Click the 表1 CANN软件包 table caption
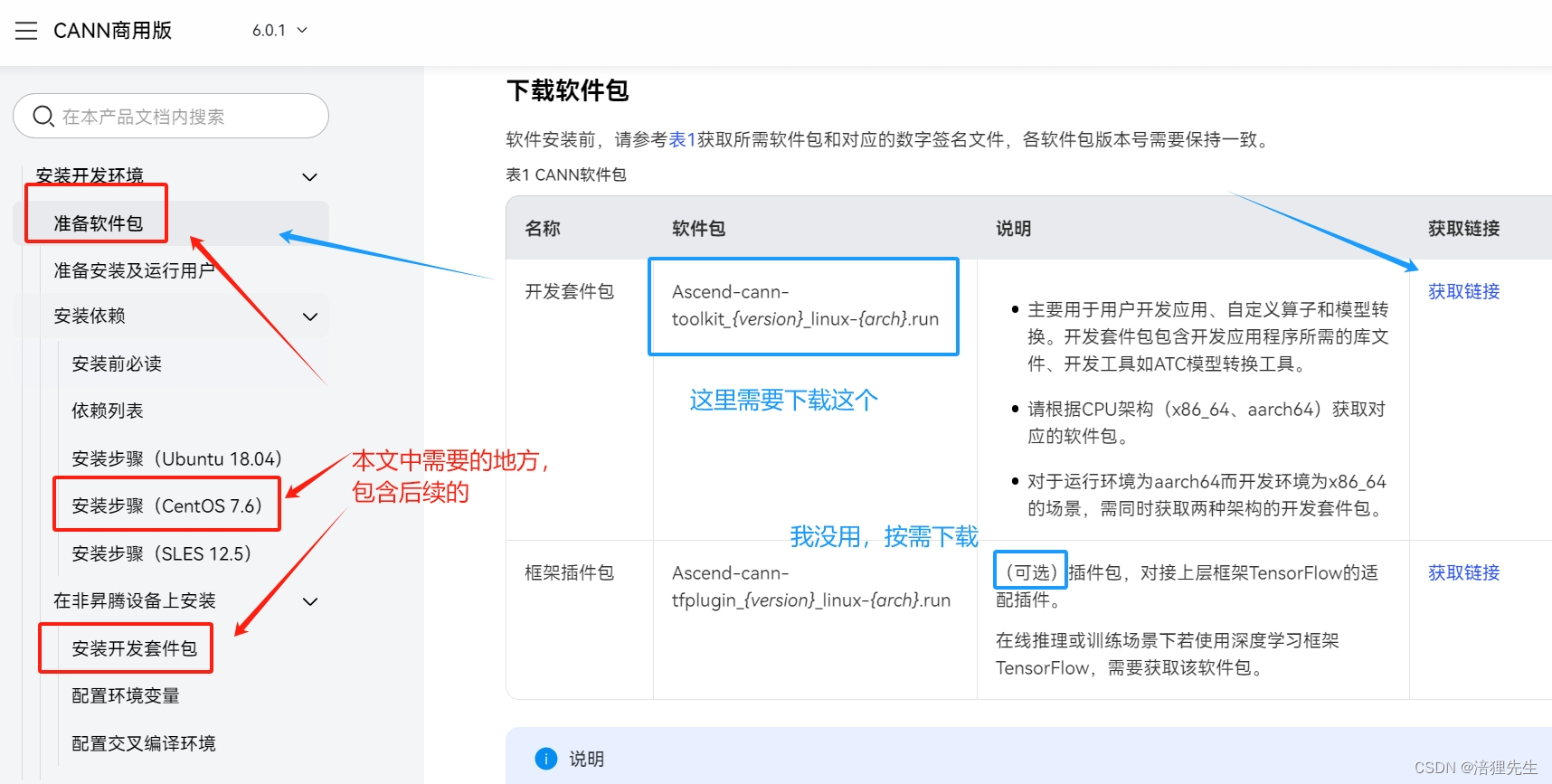The height and width of the screenshot is (784, 1552). (566, 175)
